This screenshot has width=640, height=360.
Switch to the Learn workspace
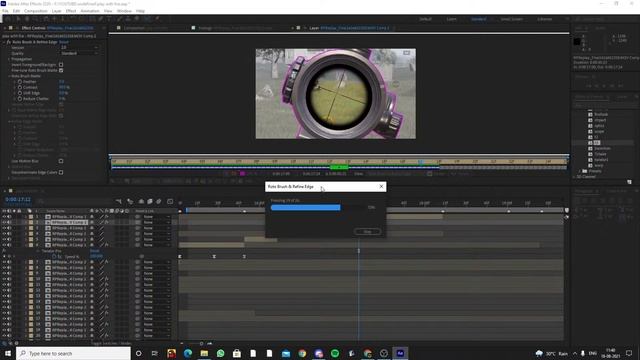(x=451, y=19)
